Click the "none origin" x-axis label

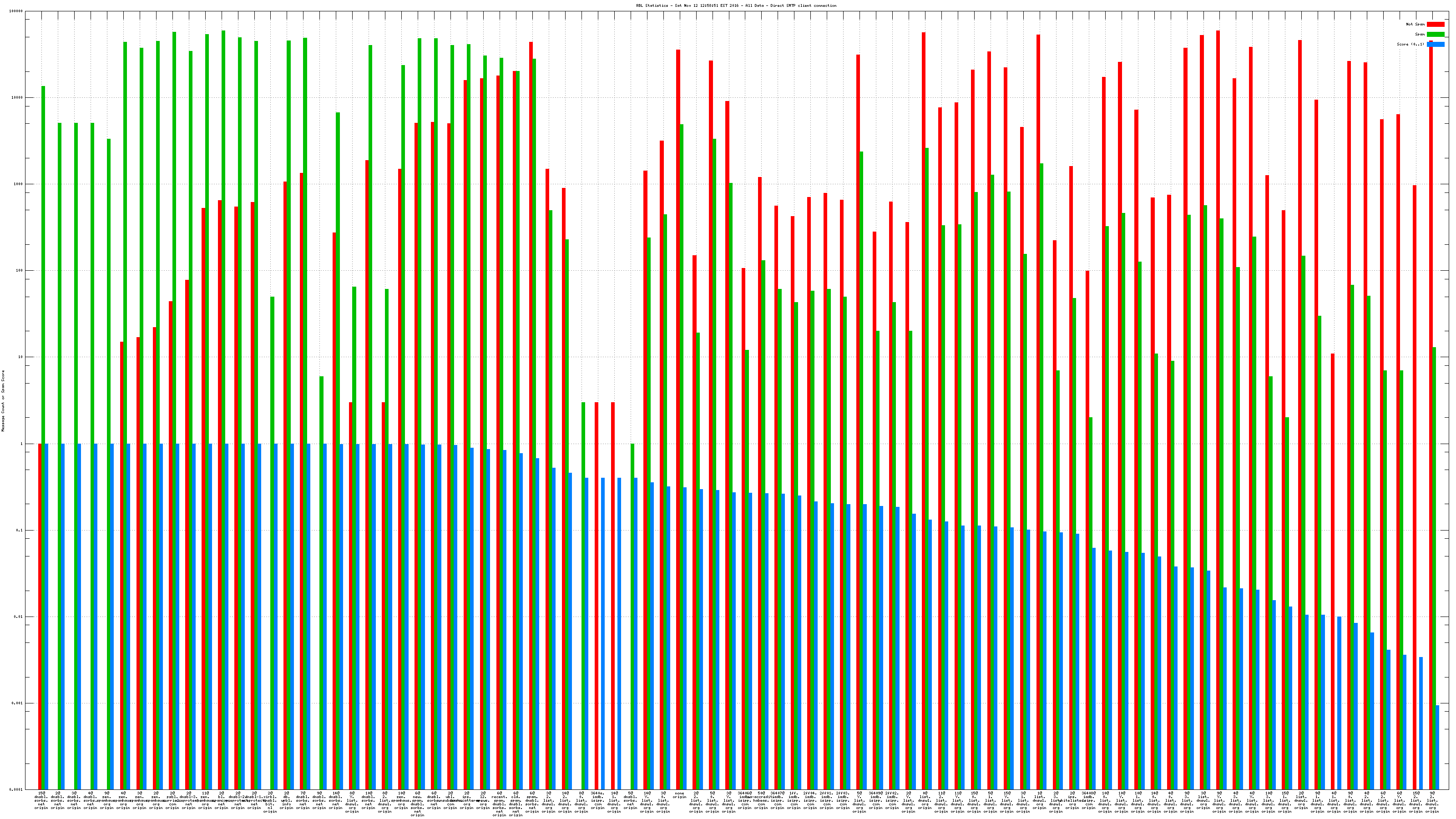point(679,795)
